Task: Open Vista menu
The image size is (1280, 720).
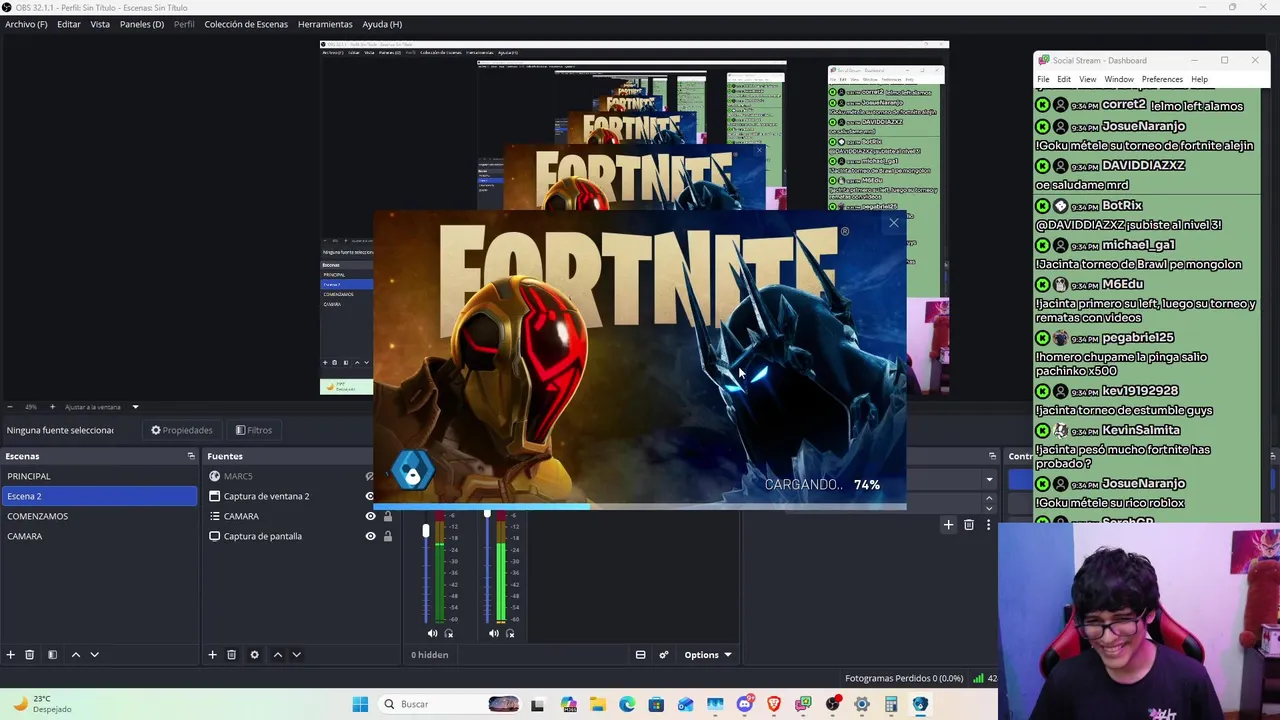Action: (x=100, y=24)
